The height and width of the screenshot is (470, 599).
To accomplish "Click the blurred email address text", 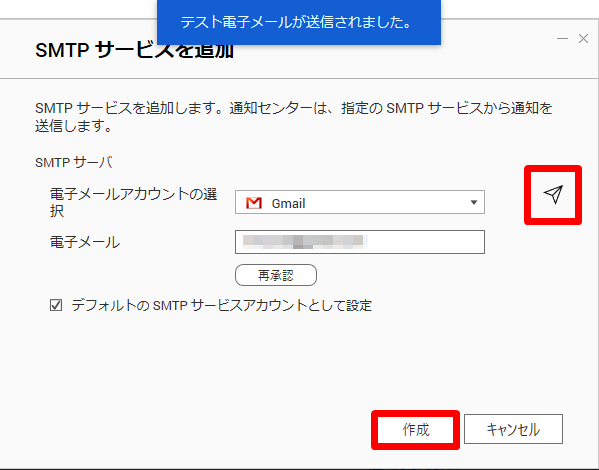I will [x=305, y=242].
